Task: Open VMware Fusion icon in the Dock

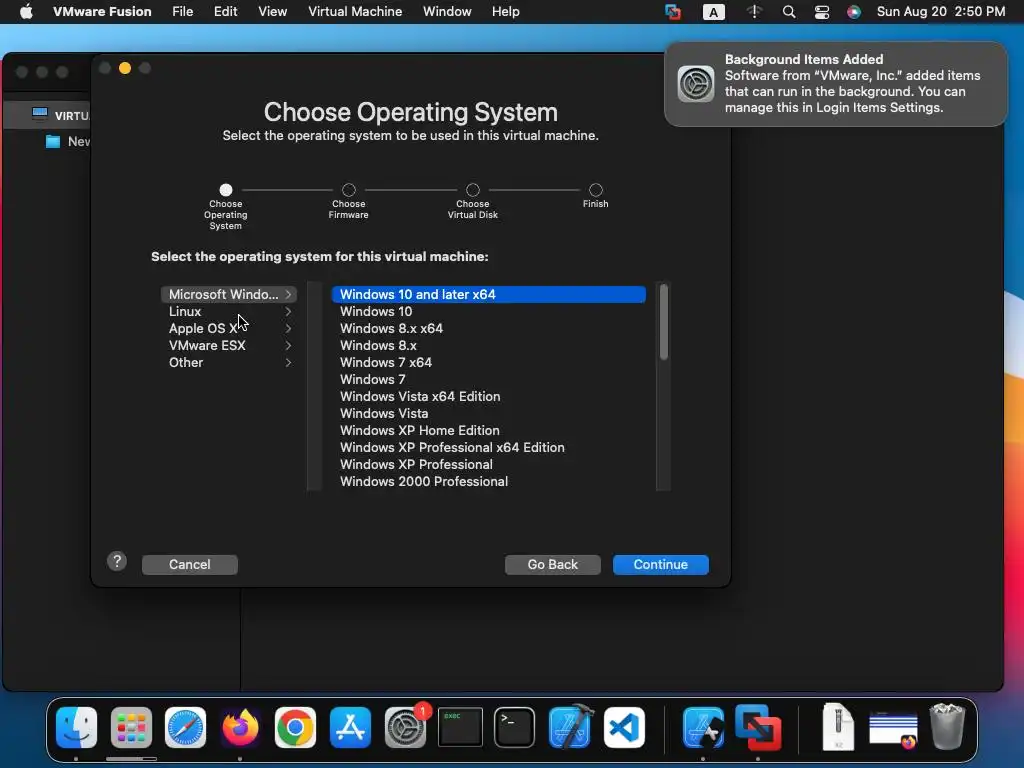Action: (x=758, y=727)
